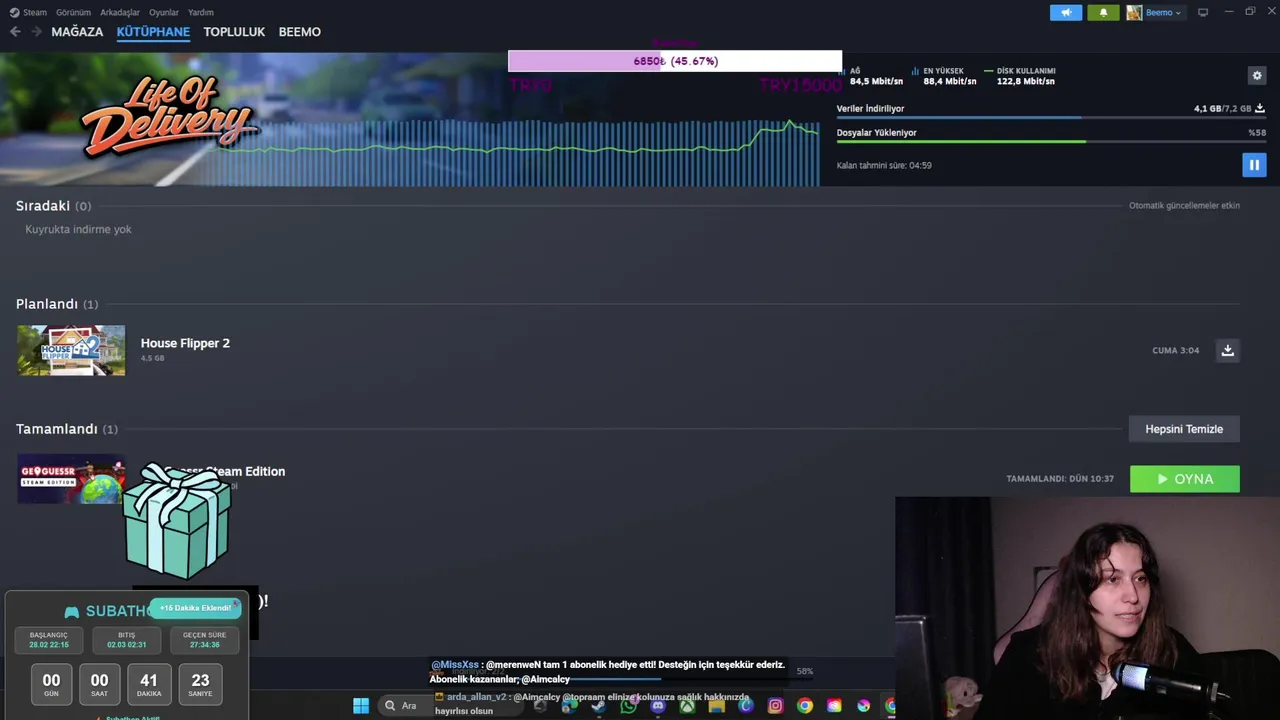
Task: Open Google Chrome from the taskbar
Action: pyautogui.click(x=805, y=706)
